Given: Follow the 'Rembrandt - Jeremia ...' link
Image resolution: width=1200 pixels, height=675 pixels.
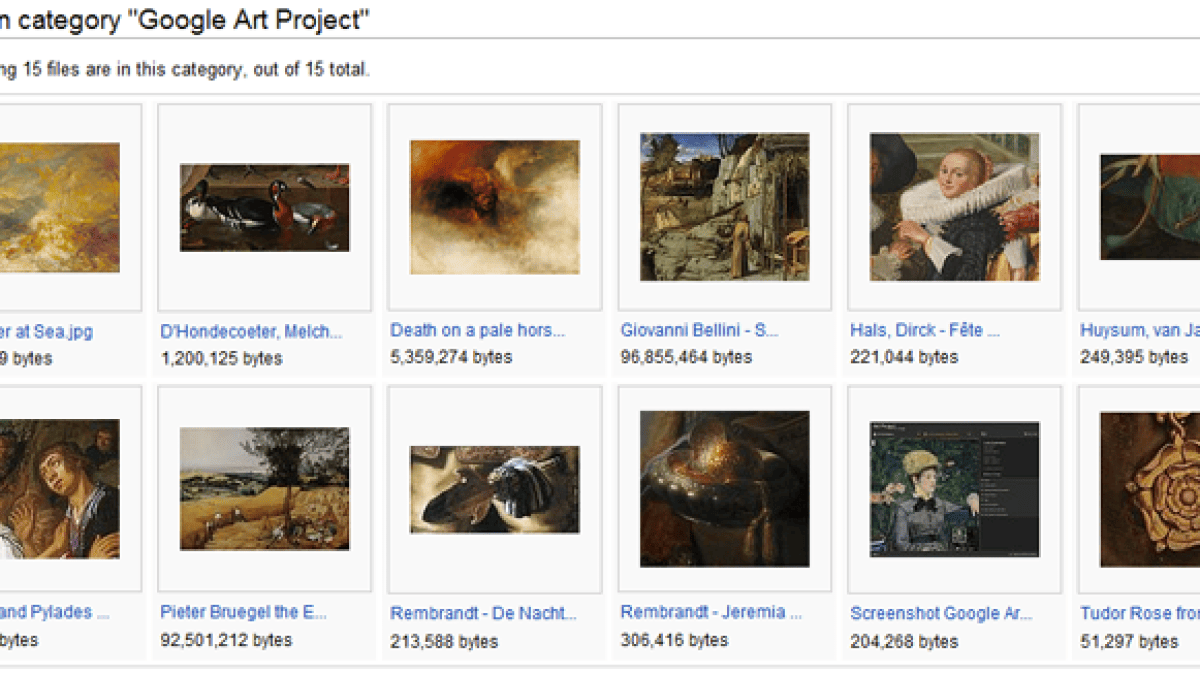Looking at the screenshot, I should [711, 612].
